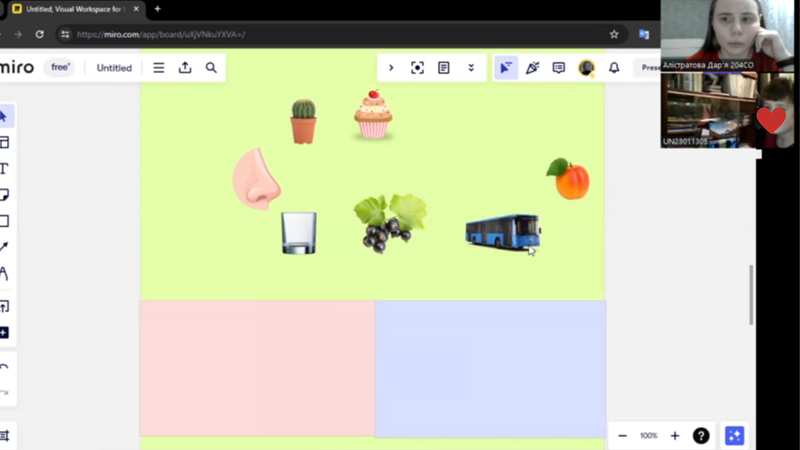
Task: Open the Frames panel icon
Action: (x=5, y=436)
